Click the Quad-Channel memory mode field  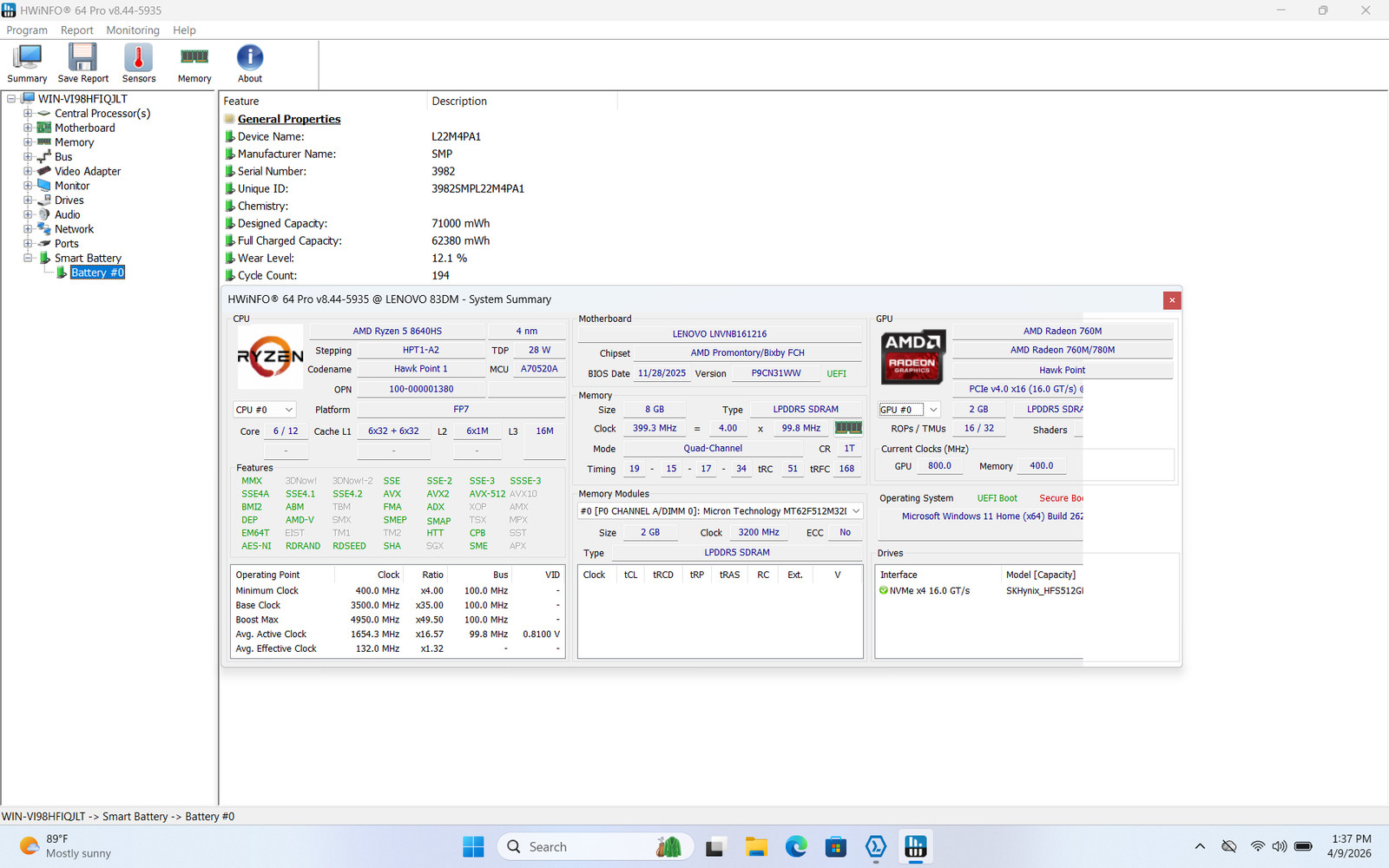(x=713, y=449)
